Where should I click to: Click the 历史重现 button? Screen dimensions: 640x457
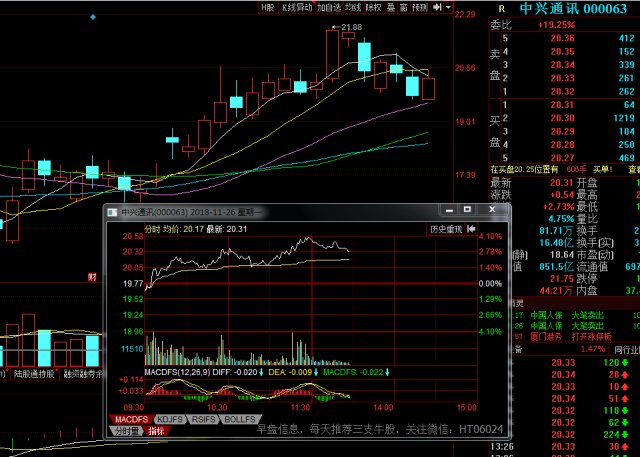point(446,229)
